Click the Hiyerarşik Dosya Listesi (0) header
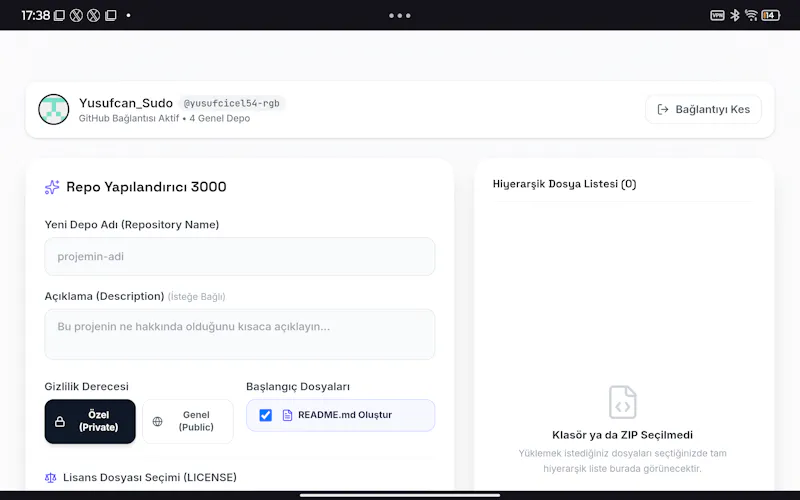Screen dimensions: 800x500 point(564,184)
